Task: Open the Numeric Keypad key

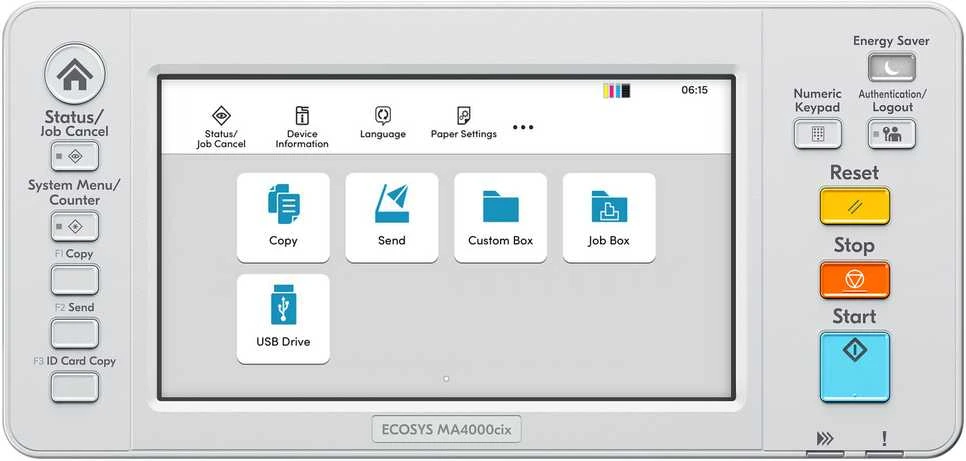Action: pyautogui.click(x=818, y=134)
